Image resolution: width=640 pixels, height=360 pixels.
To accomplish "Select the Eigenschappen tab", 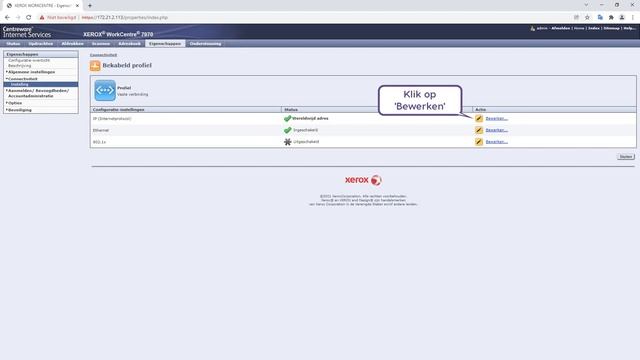I will coord(165,44).
